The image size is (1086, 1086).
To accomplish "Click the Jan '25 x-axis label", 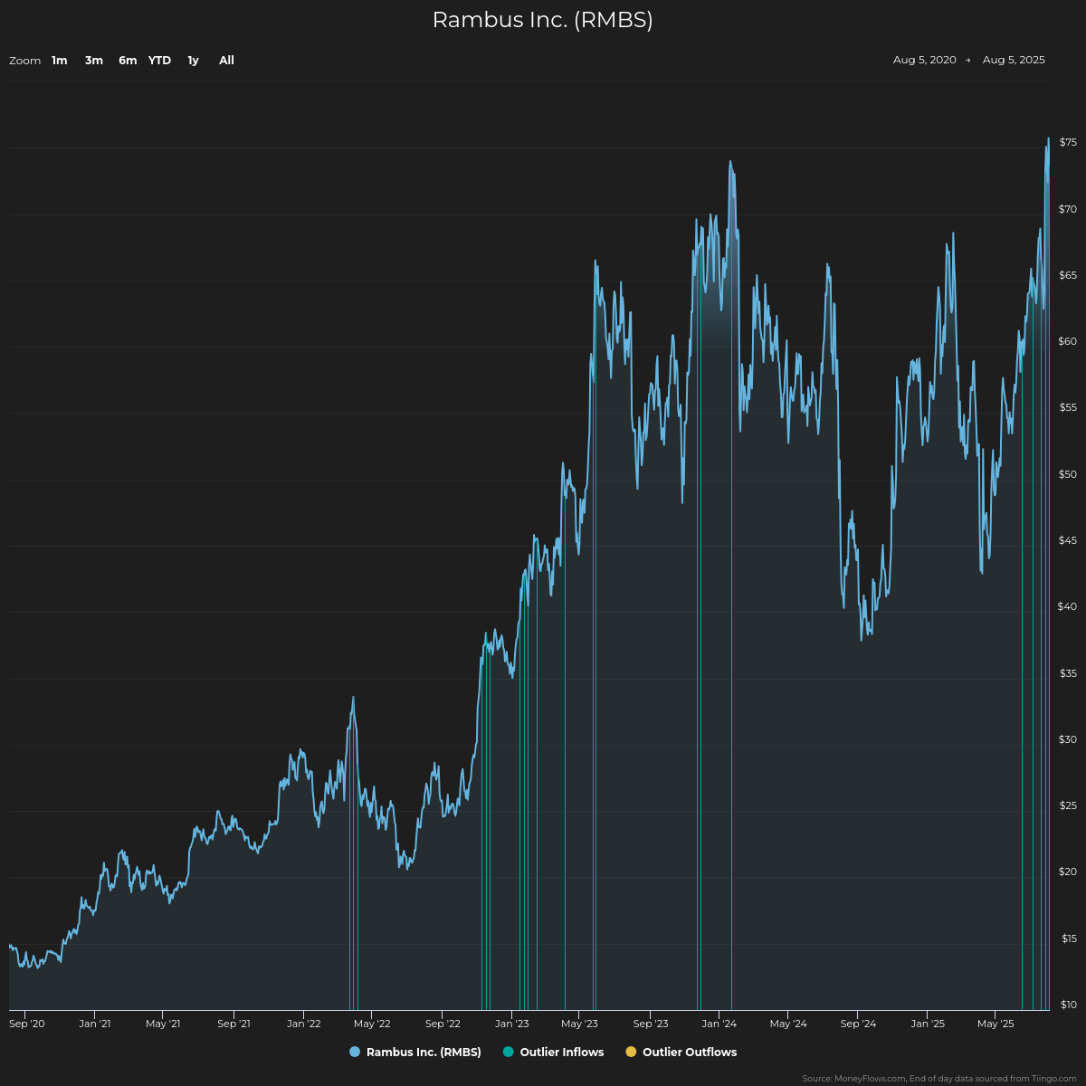I will (927, 1024).
